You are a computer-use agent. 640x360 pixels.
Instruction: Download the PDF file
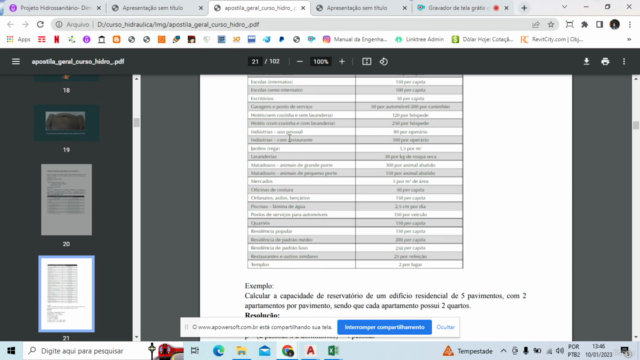(586, 62)
